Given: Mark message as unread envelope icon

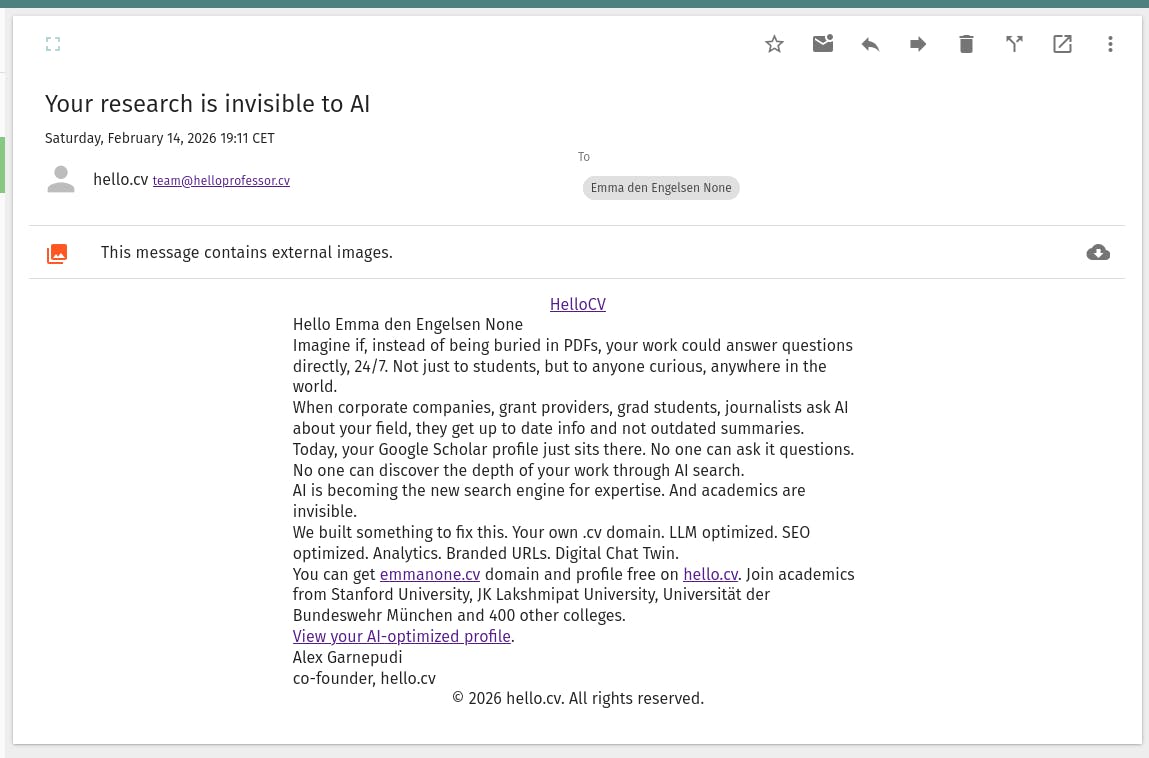Looking at the screenshot, I should 823,43.
